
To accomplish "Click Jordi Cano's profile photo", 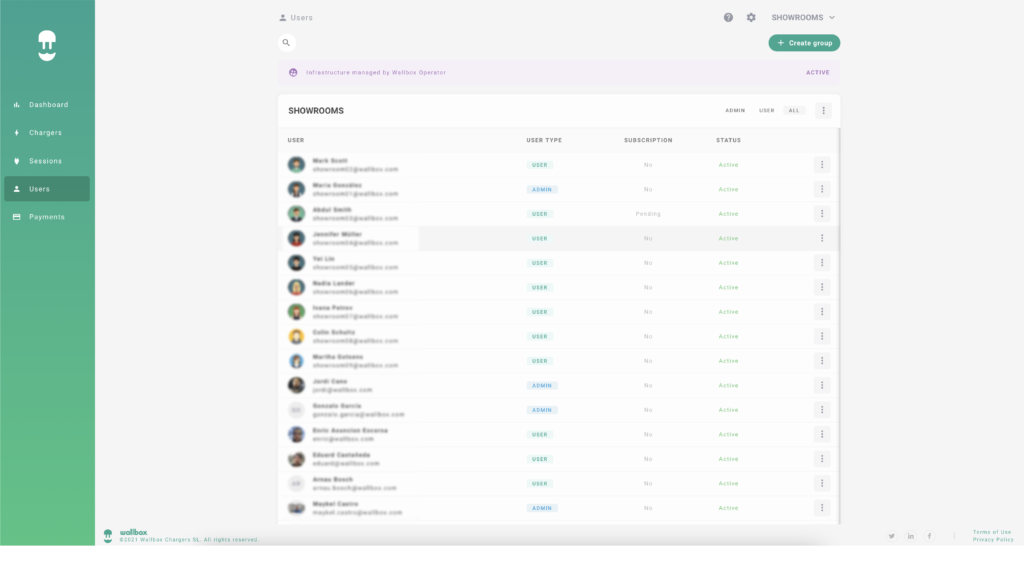I will 296,385.
